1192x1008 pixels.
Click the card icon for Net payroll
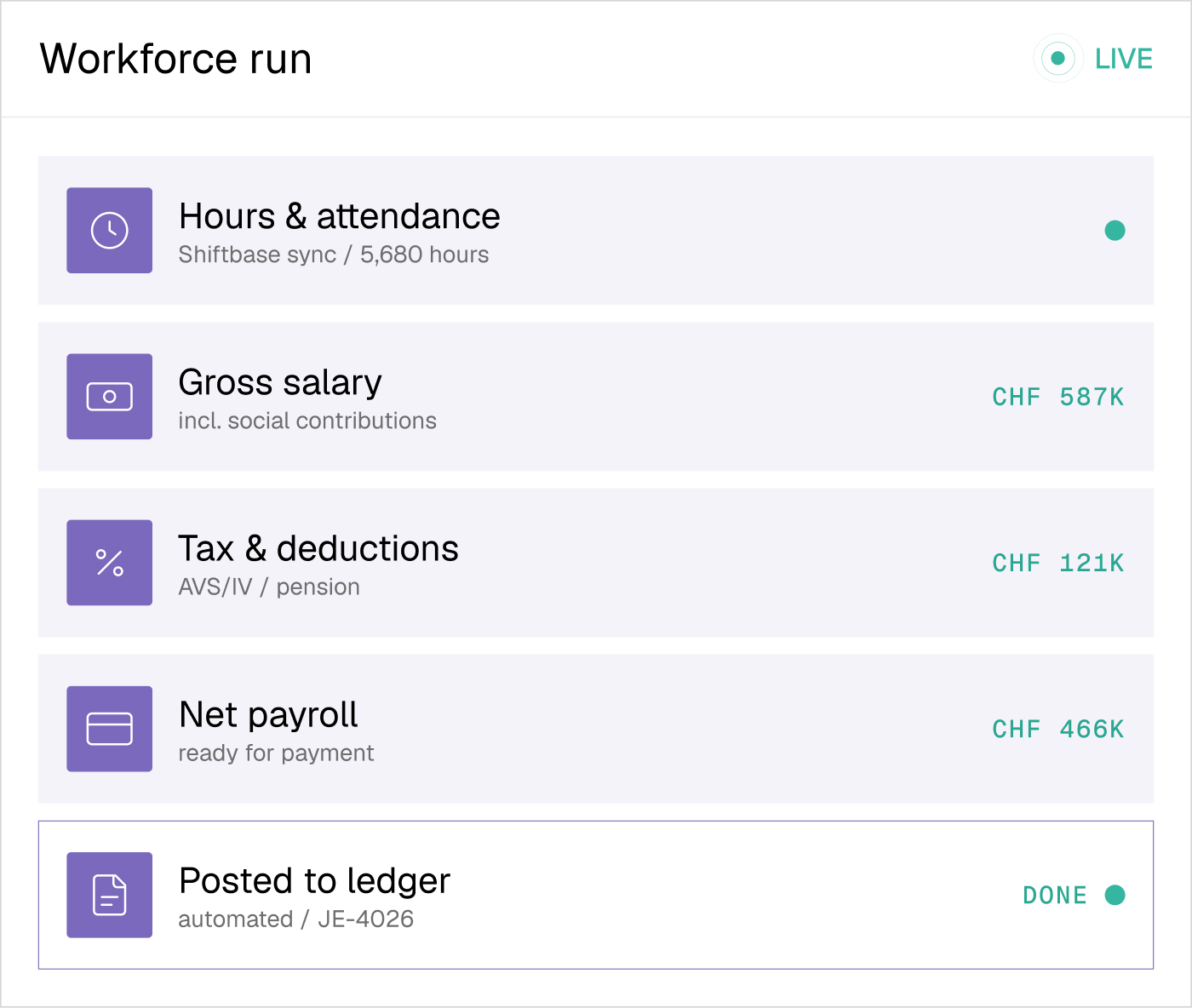[110, 729]
